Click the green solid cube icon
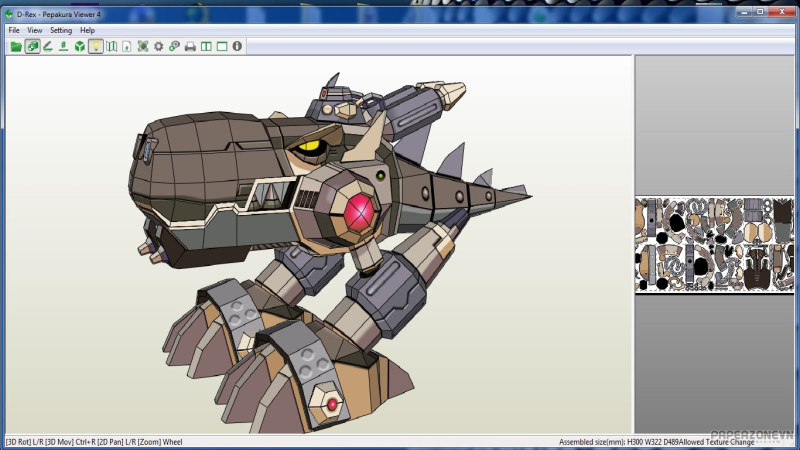800x450 pixels. (x=80, y=46)
